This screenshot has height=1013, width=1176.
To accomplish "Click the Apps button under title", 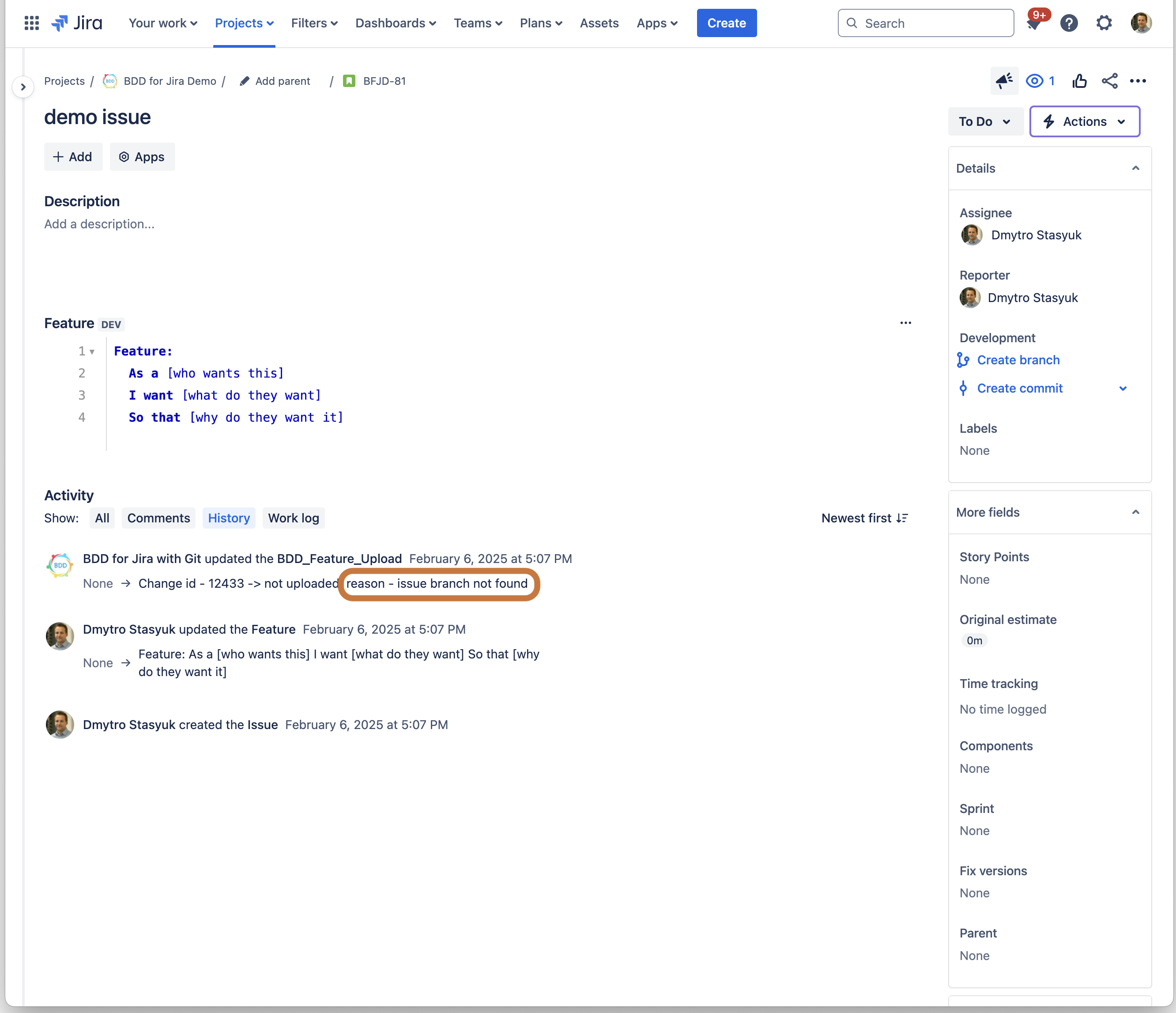I will coord(142,157).
